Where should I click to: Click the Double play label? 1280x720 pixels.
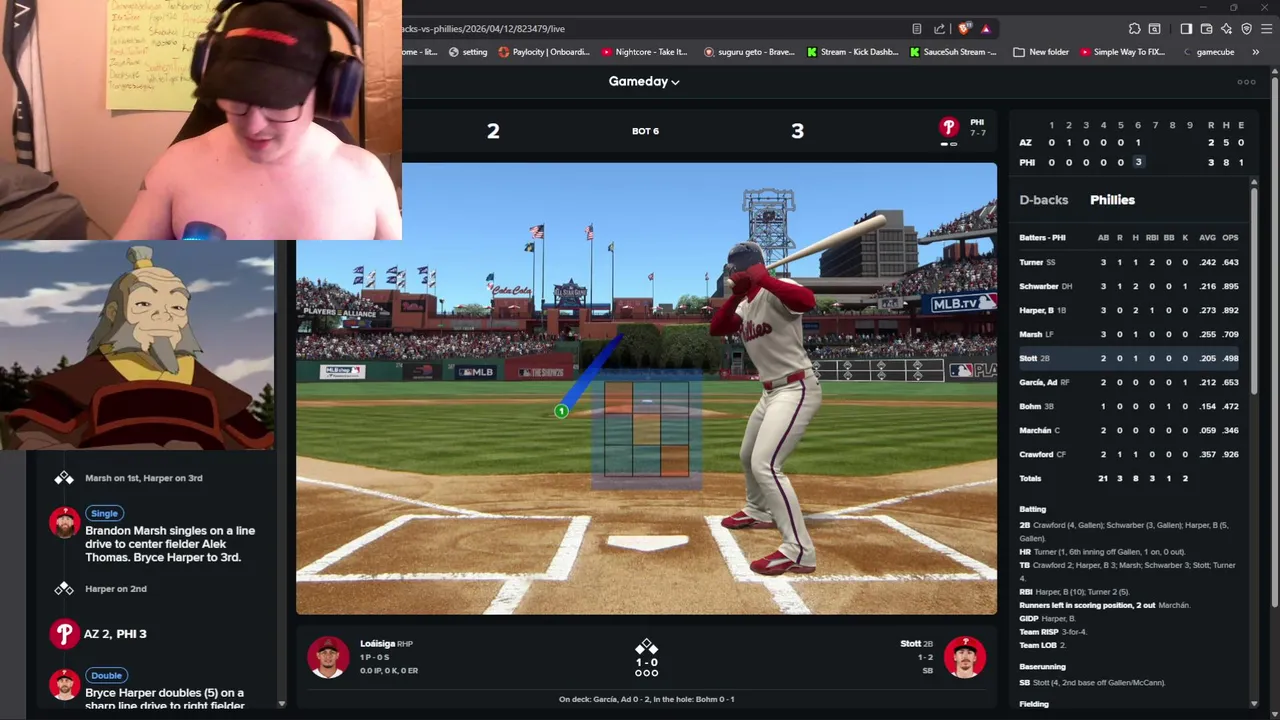(106, 675)
